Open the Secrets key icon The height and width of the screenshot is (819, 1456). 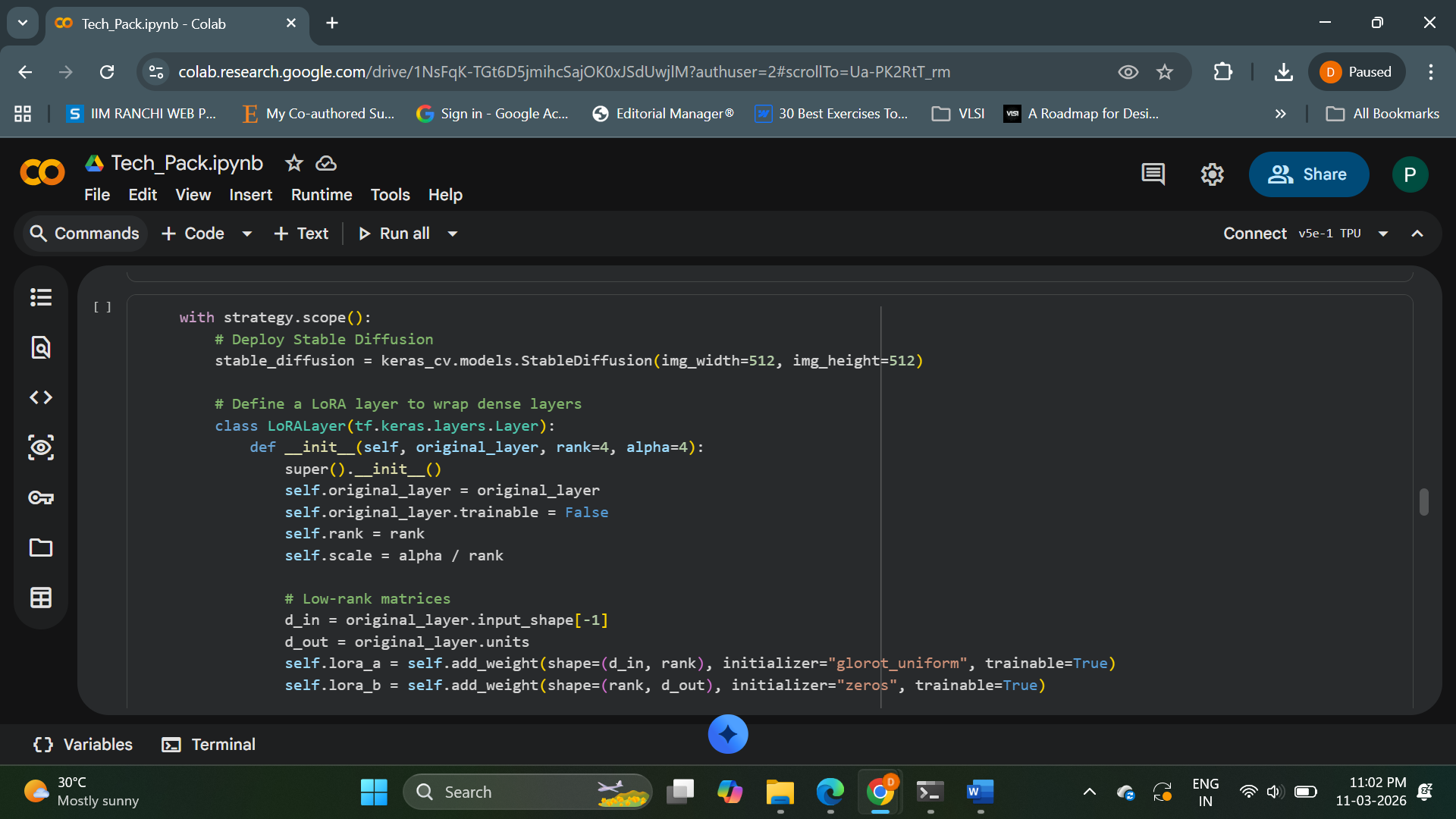(x=41, y=497)
